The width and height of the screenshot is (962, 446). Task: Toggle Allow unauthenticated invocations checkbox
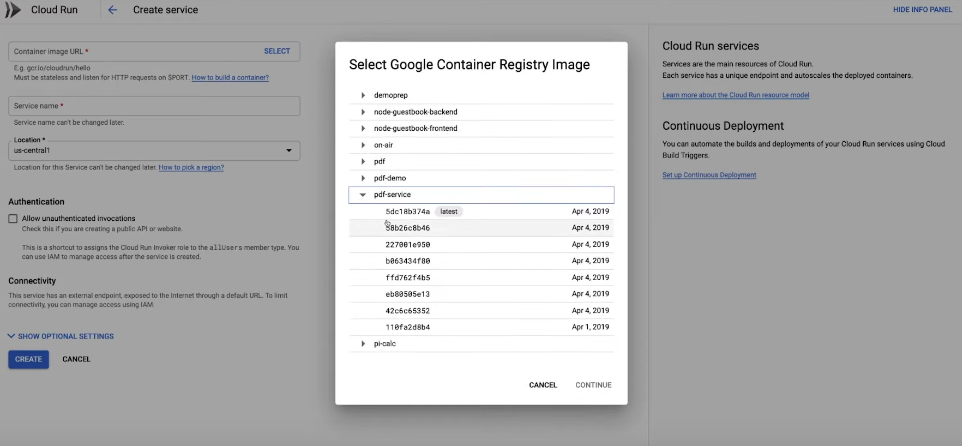(13, 218)
